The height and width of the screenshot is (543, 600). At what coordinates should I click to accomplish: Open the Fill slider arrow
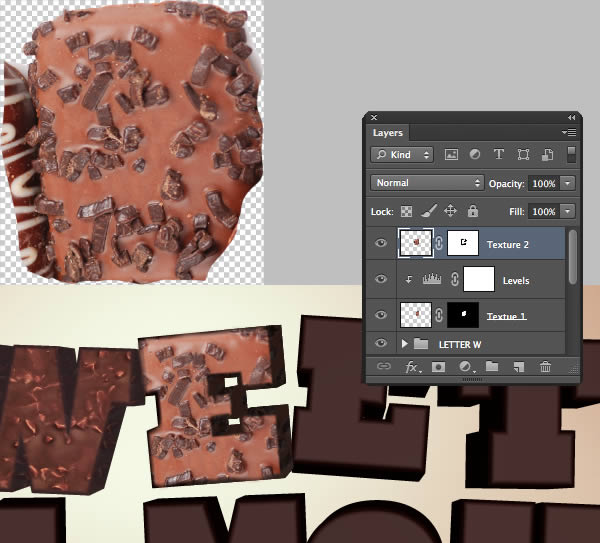tap(567, 211)
